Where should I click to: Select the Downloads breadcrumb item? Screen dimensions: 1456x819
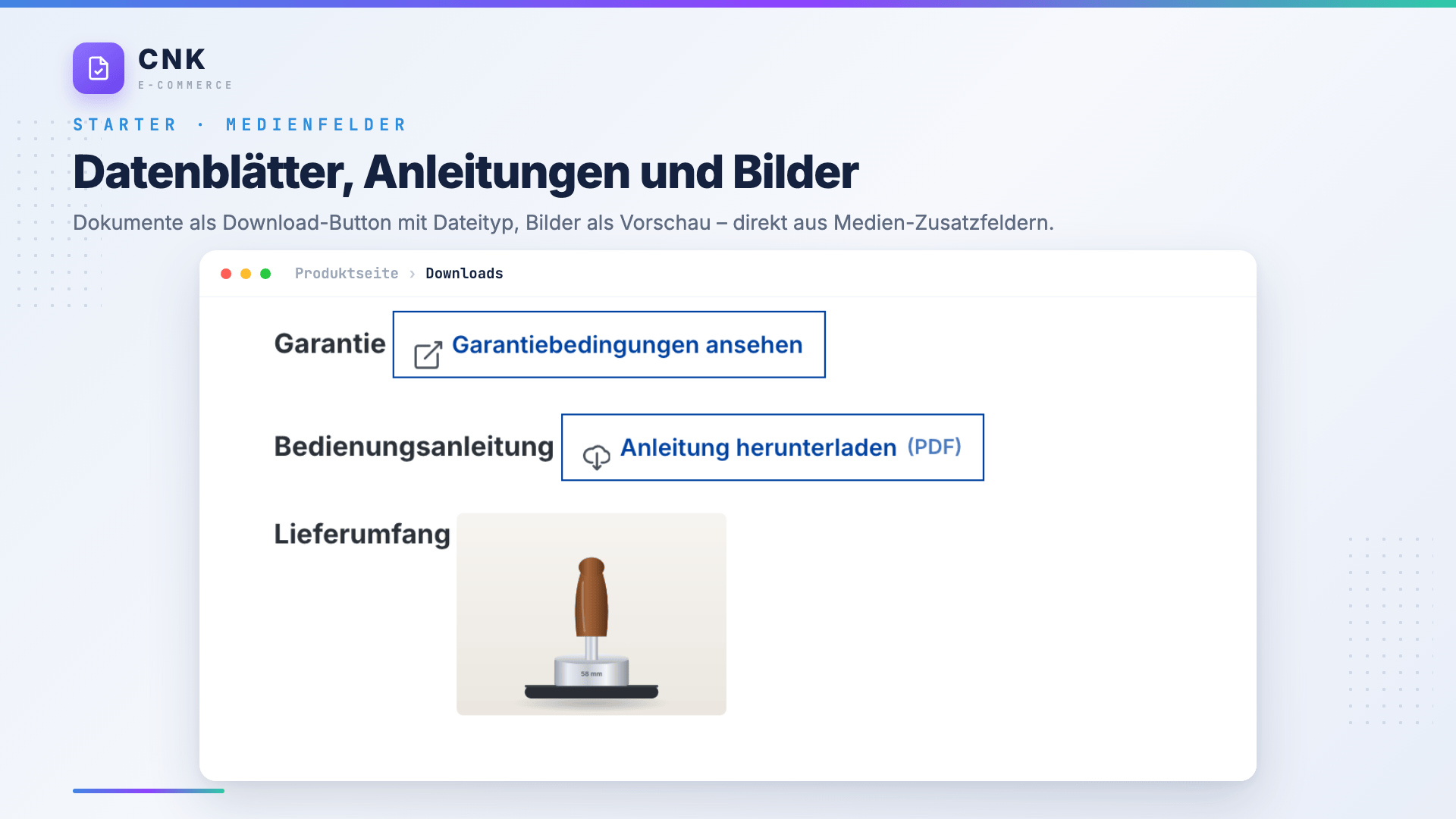pos(464,274)
